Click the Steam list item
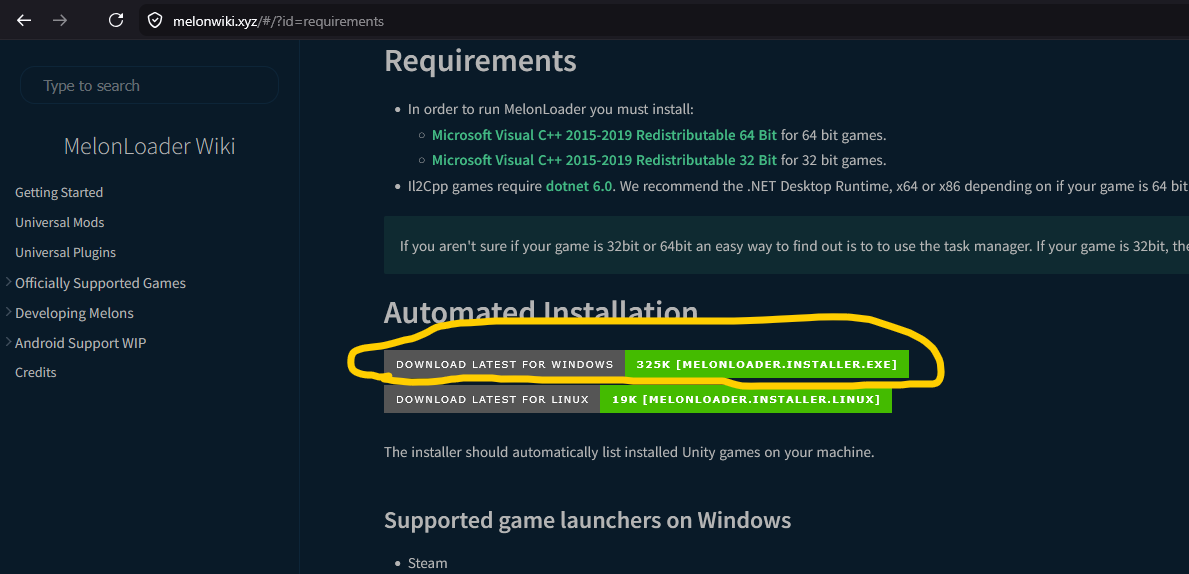 pos(428,563)
